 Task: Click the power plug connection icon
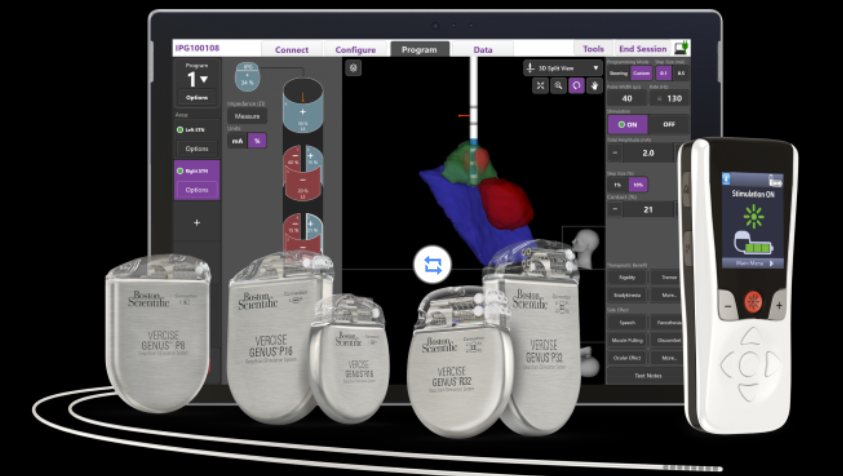[682, 48]
